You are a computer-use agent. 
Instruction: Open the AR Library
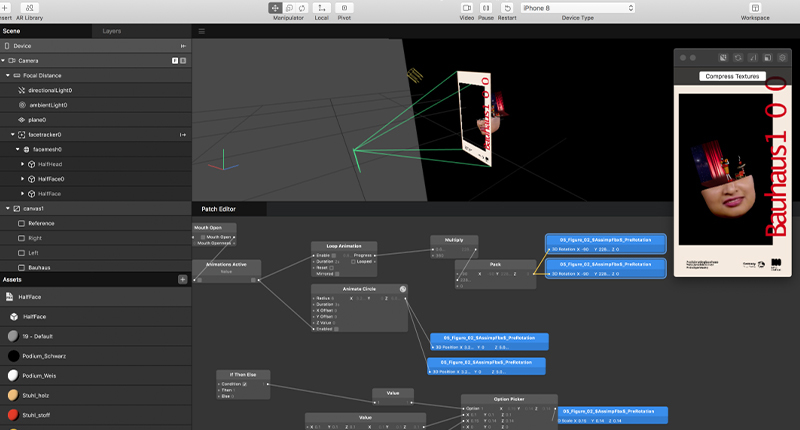point(29,12)
